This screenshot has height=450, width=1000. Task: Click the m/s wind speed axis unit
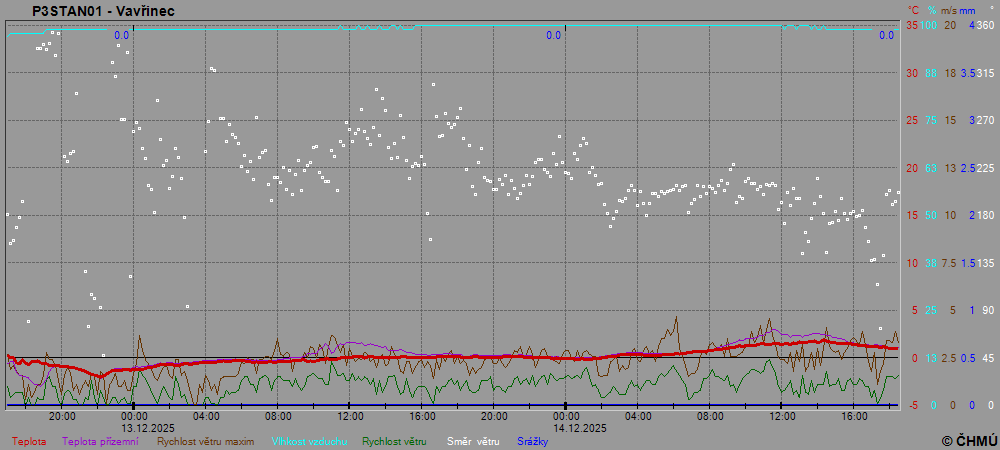(x=949, y=10)
